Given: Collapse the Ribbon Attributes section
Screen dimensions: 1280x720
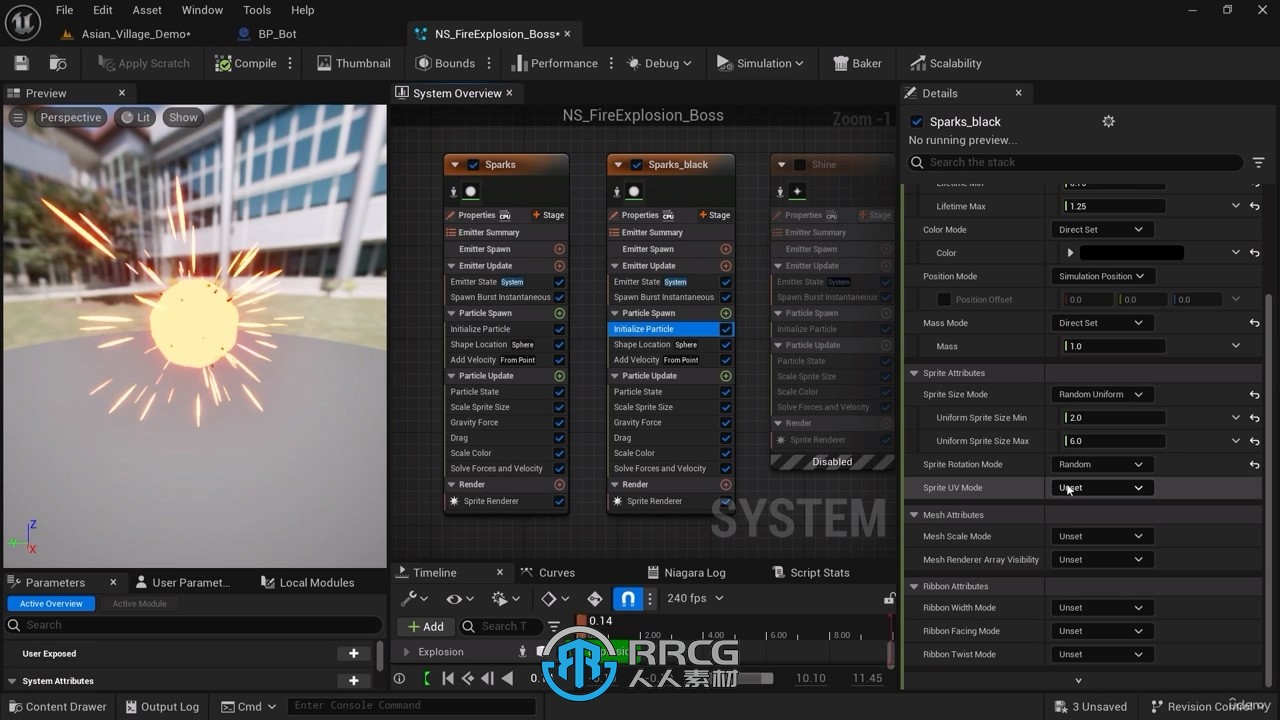Looking at the screenshot, I should point(914,586).
